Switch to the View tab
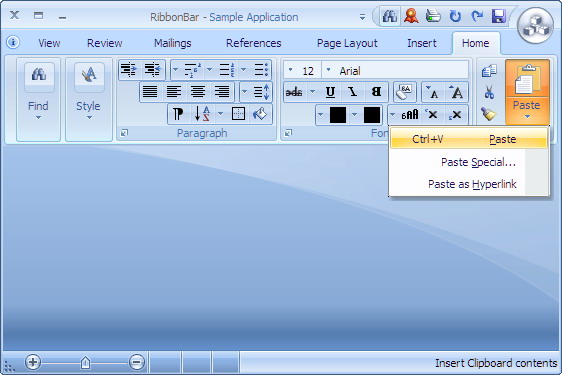This screenshot has width=562, height=375. click(49, 43)
